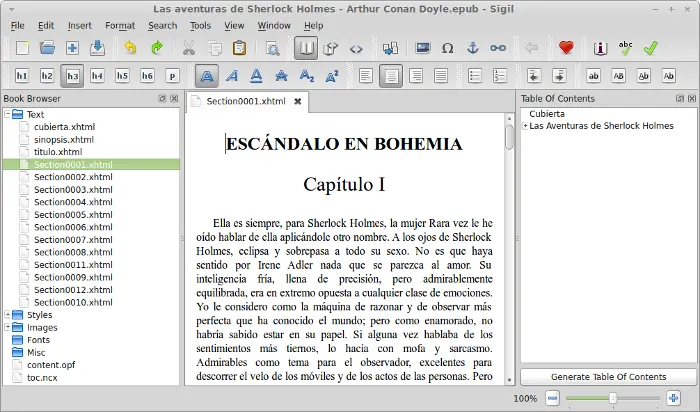This screenshot has width=700, height=412.
Task: Redo with the green arrow icon
Action: click(156, 48)
